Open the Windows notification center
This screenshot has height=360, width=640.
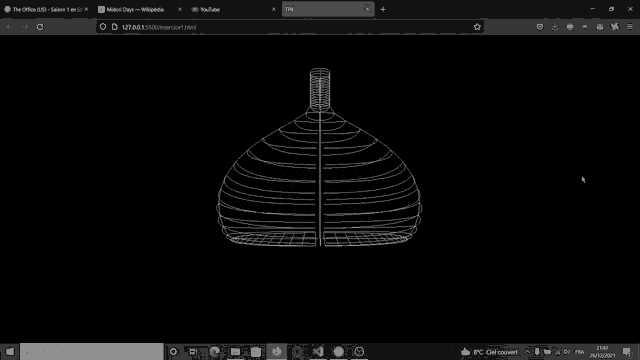pyautogui.click(x=627, y=352)
